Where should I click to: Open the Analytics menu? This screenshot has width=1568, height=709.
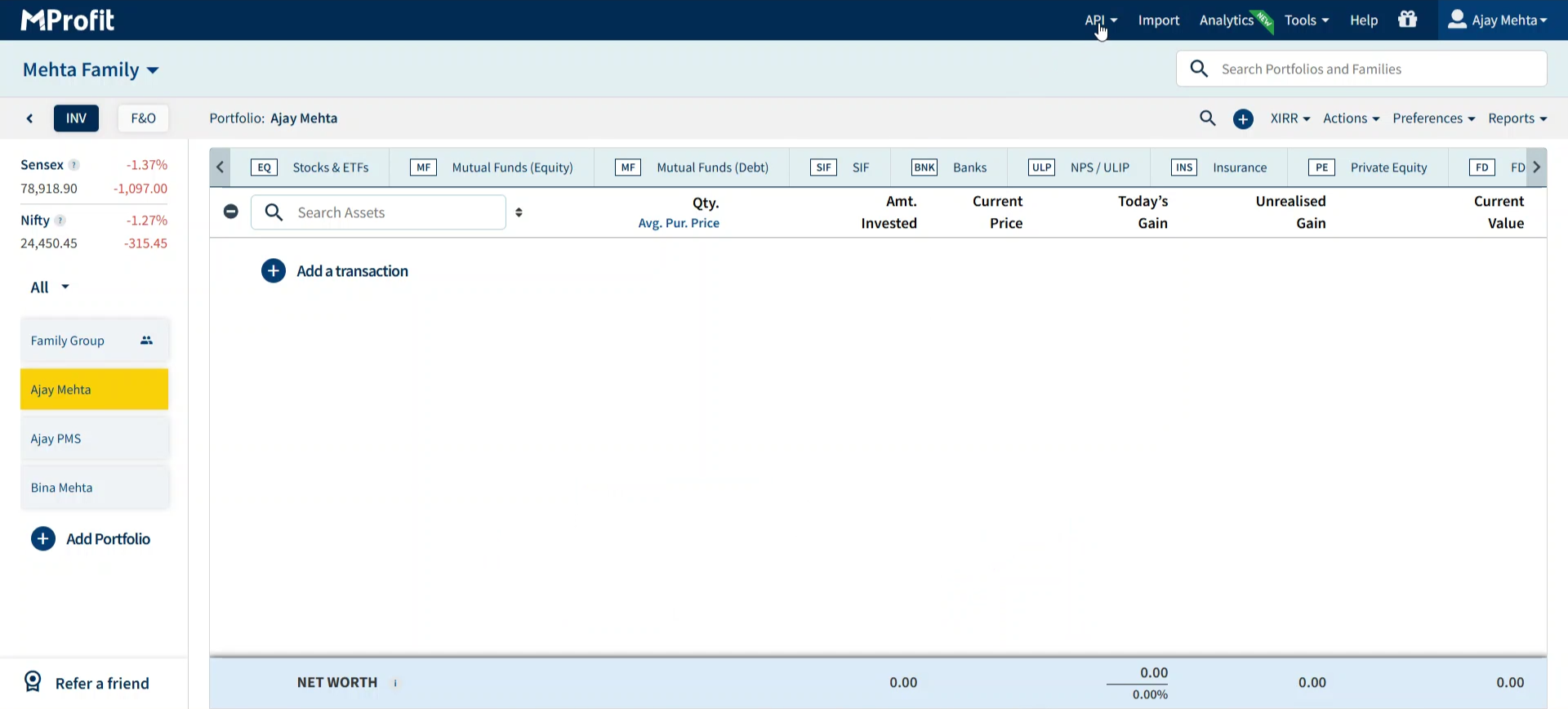1227,20
